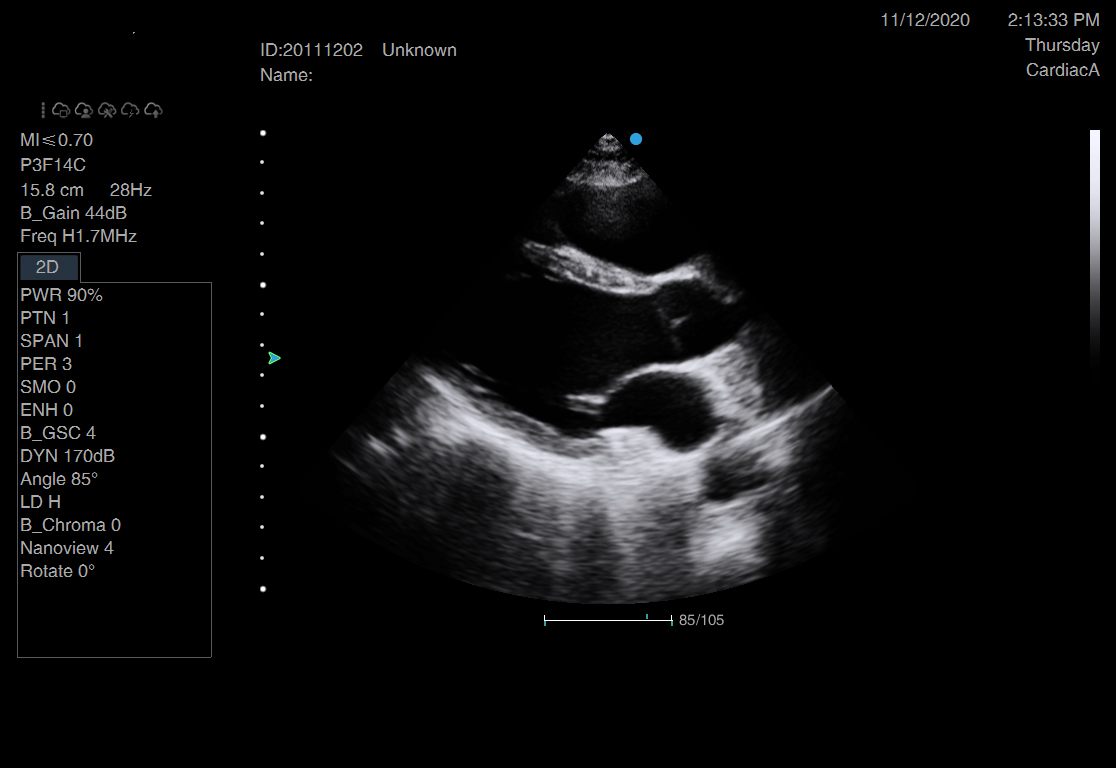Viewport: 1116px width, 768px height.
Task: Select the DYN 170dB parameter
Action: coord(67,456)
